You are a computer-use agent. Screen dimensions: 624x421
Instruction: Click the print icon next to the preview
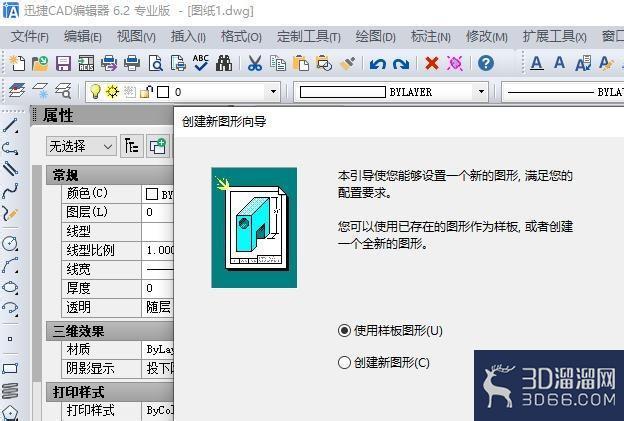[132, 63]
